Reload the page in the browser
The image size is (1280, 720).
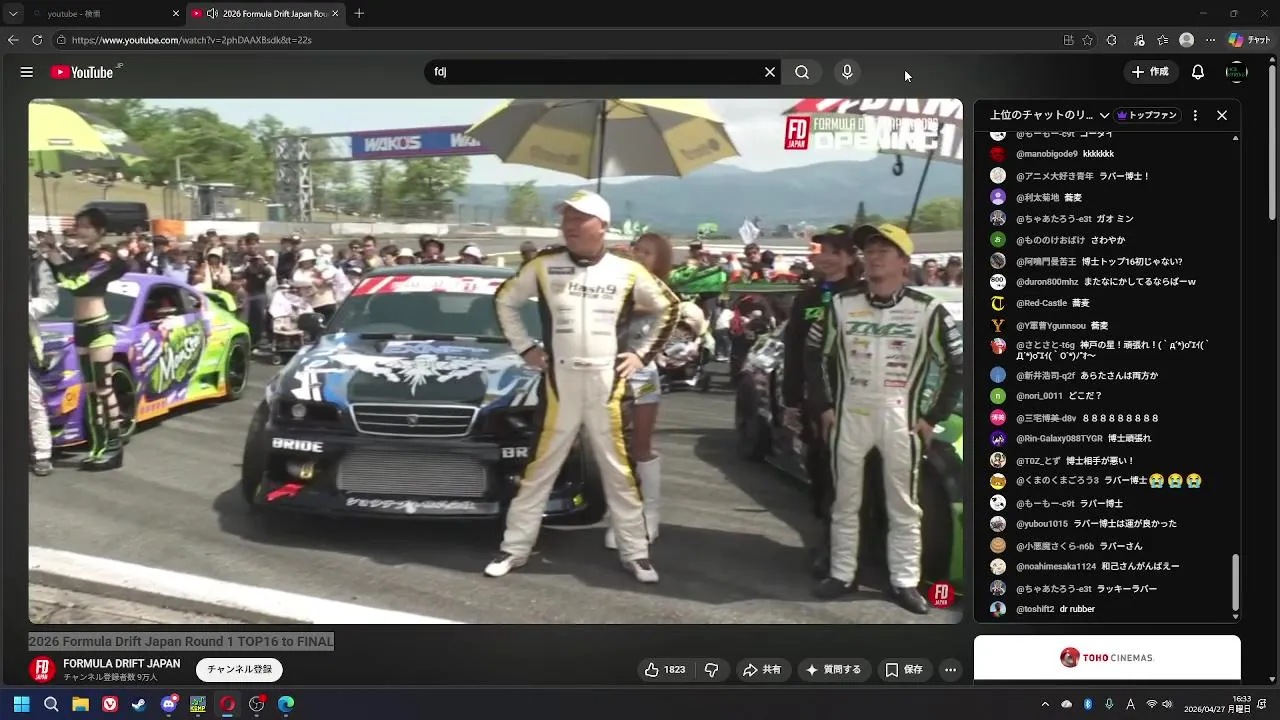pos(37,40)
